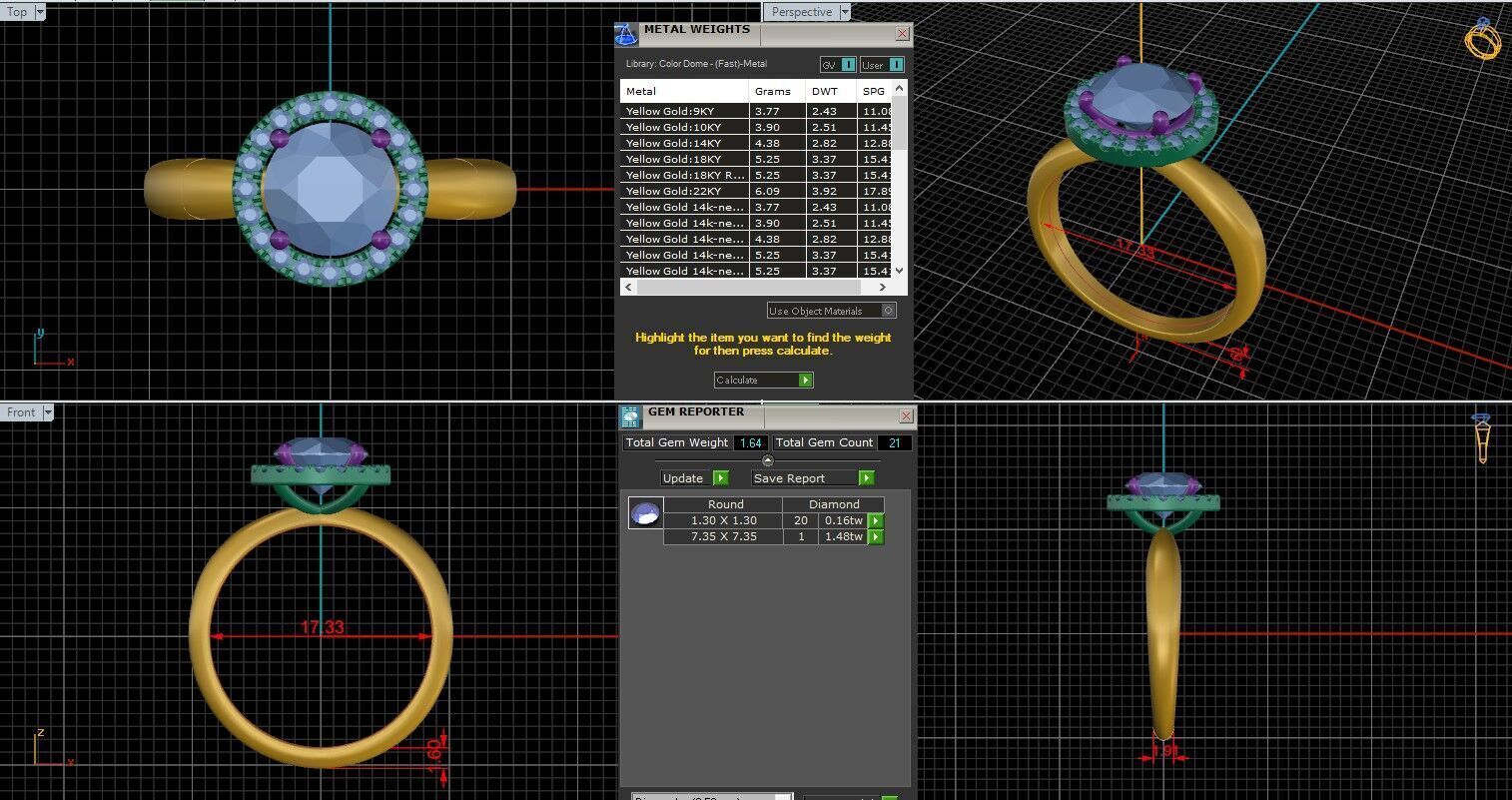Image resolution: width=1512 pixels, height=800 pixels.
Task: Enable Use Object Materials option
Action: click(888, 311)
